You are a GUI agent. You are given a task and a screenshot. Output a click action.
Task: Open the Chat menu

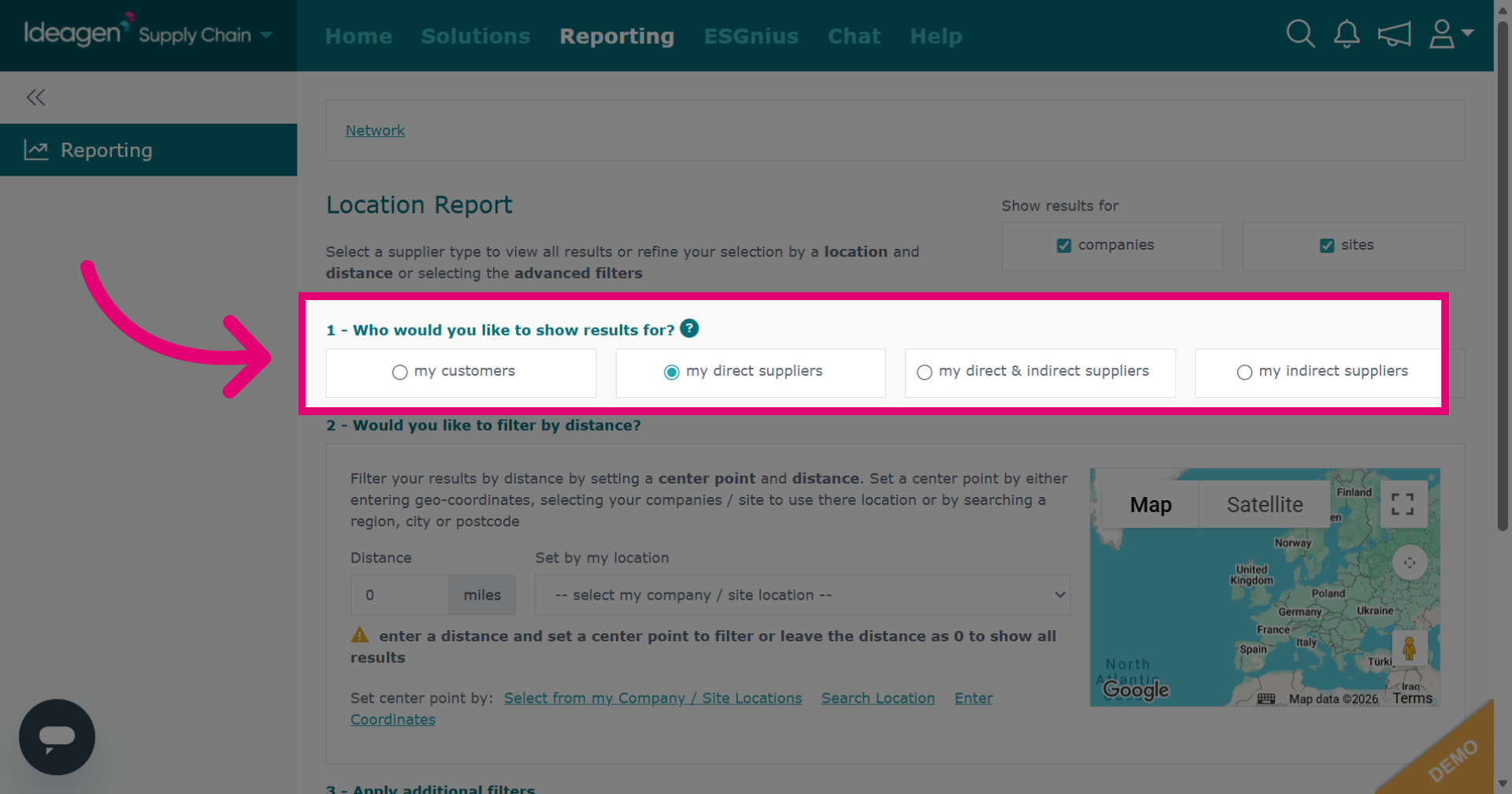coord(854,36)
